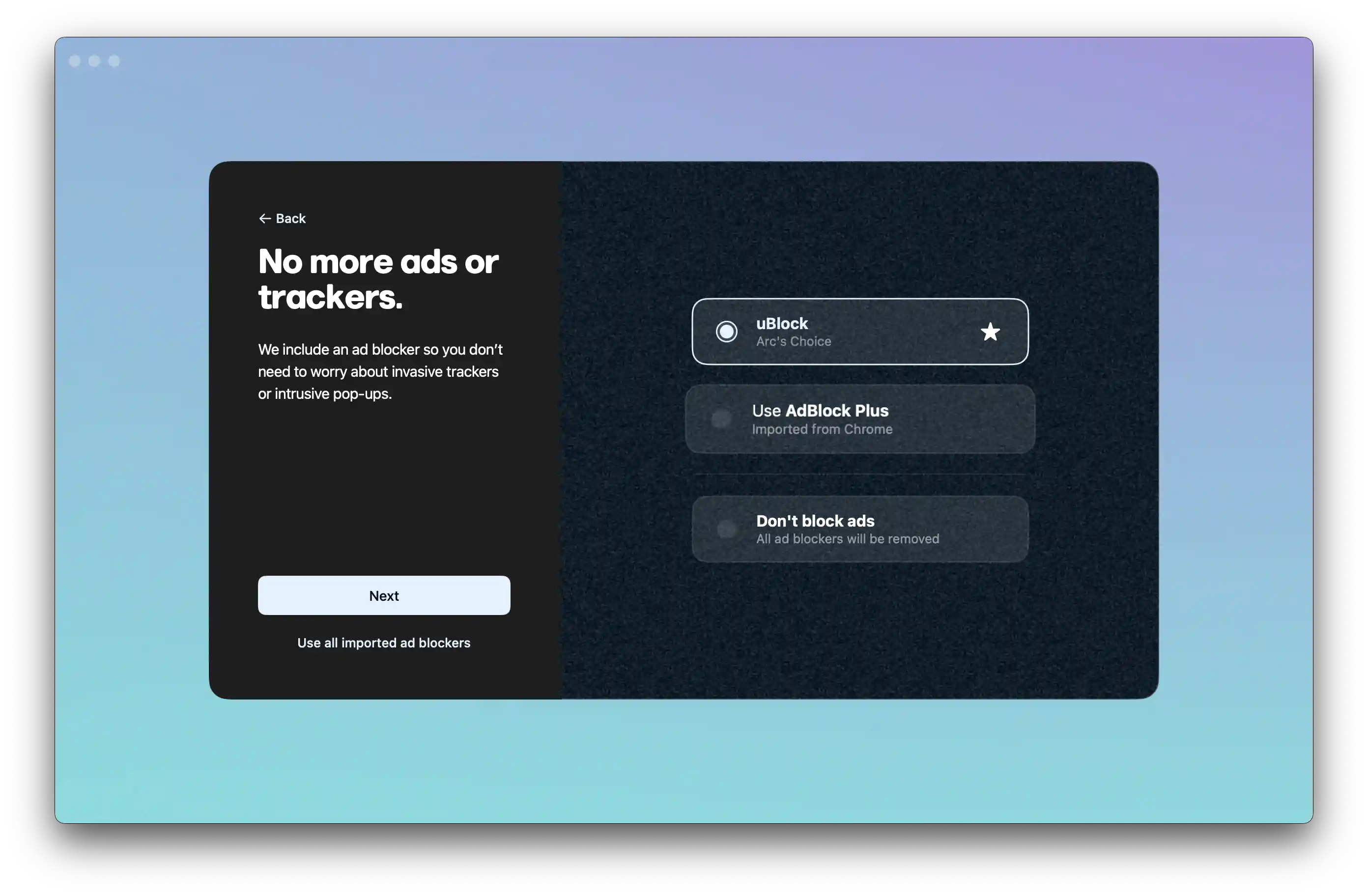
Task: Click the Use AdBlock Plus title text
Action: pos(820,410)
